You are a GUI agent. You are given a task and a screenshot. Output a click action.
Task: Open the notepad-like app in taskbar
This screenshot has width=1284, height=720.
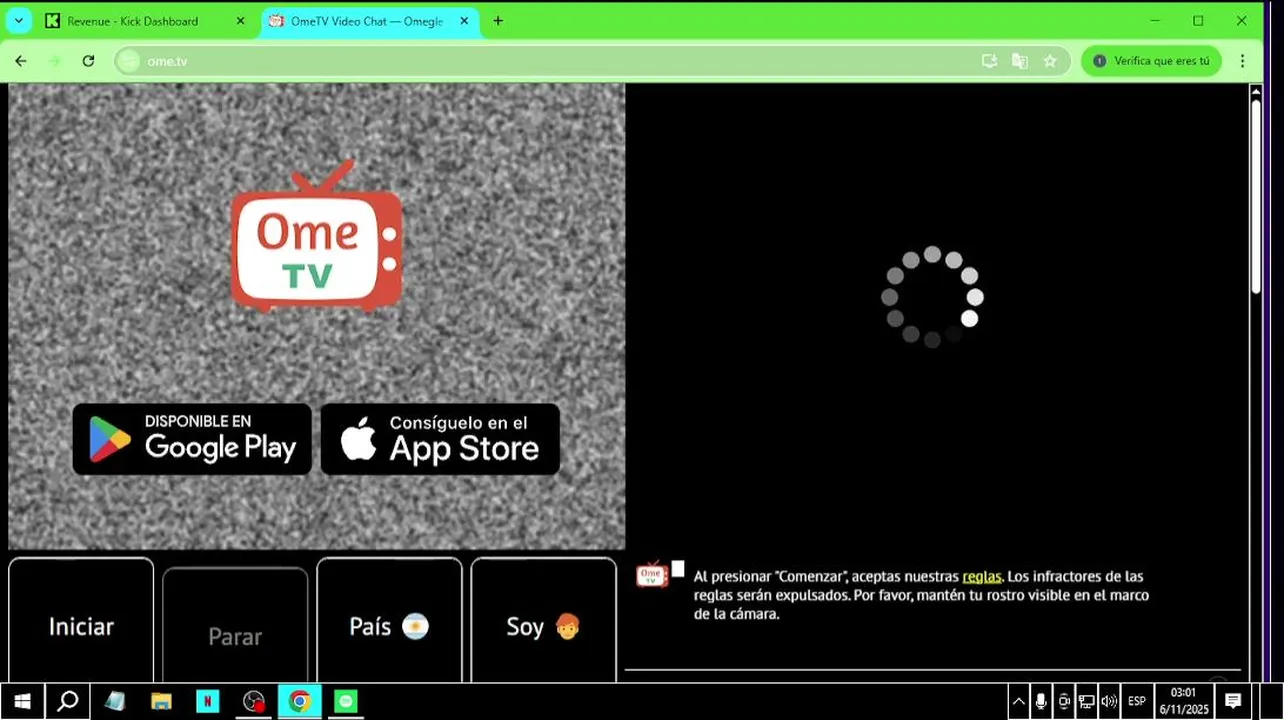[115, 701]
